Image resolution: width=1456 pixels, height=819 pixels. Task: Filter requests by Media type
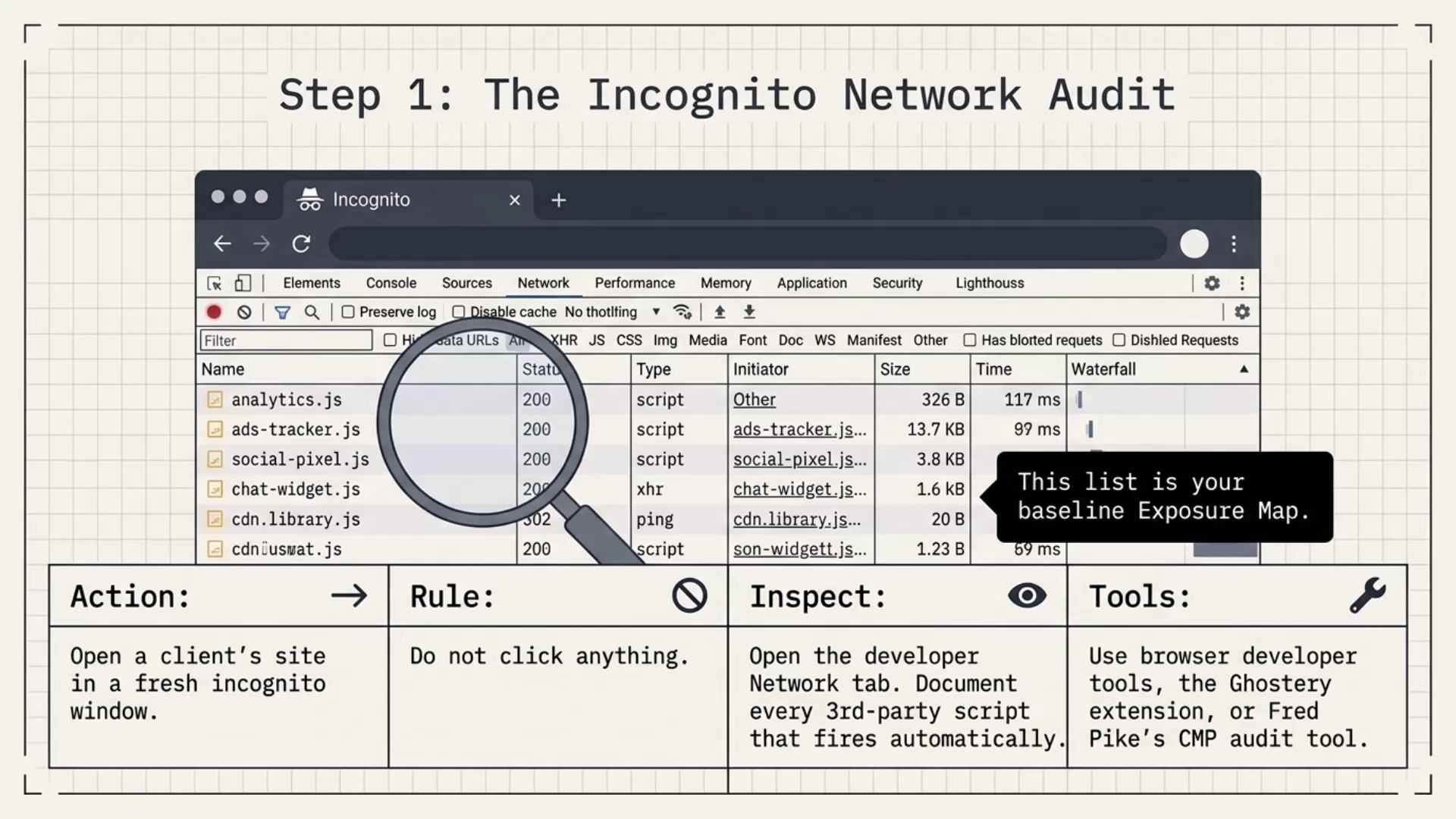pos(708,340)
